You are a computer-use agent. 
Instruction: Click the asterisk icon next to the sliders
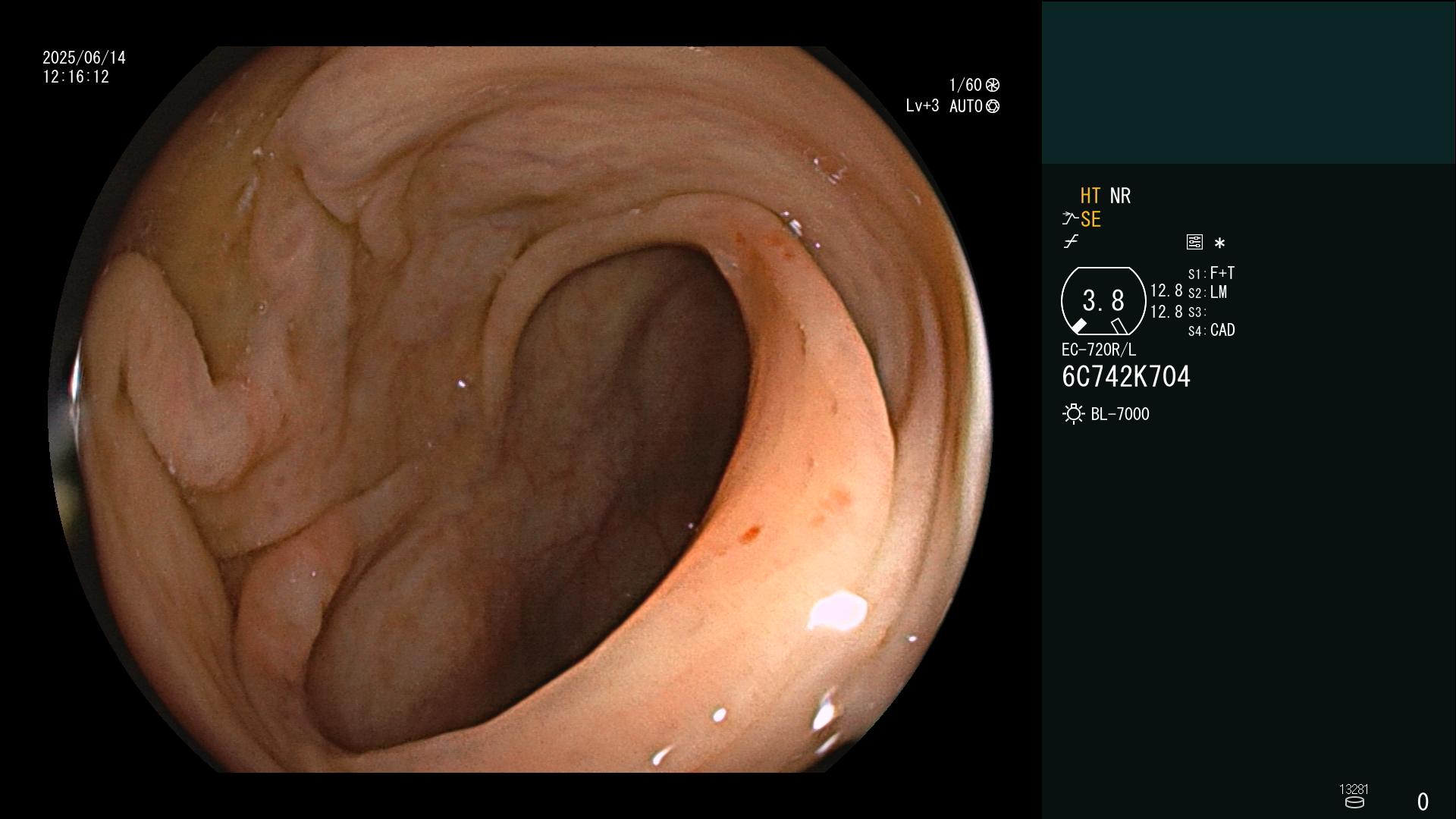[1219, 243]
